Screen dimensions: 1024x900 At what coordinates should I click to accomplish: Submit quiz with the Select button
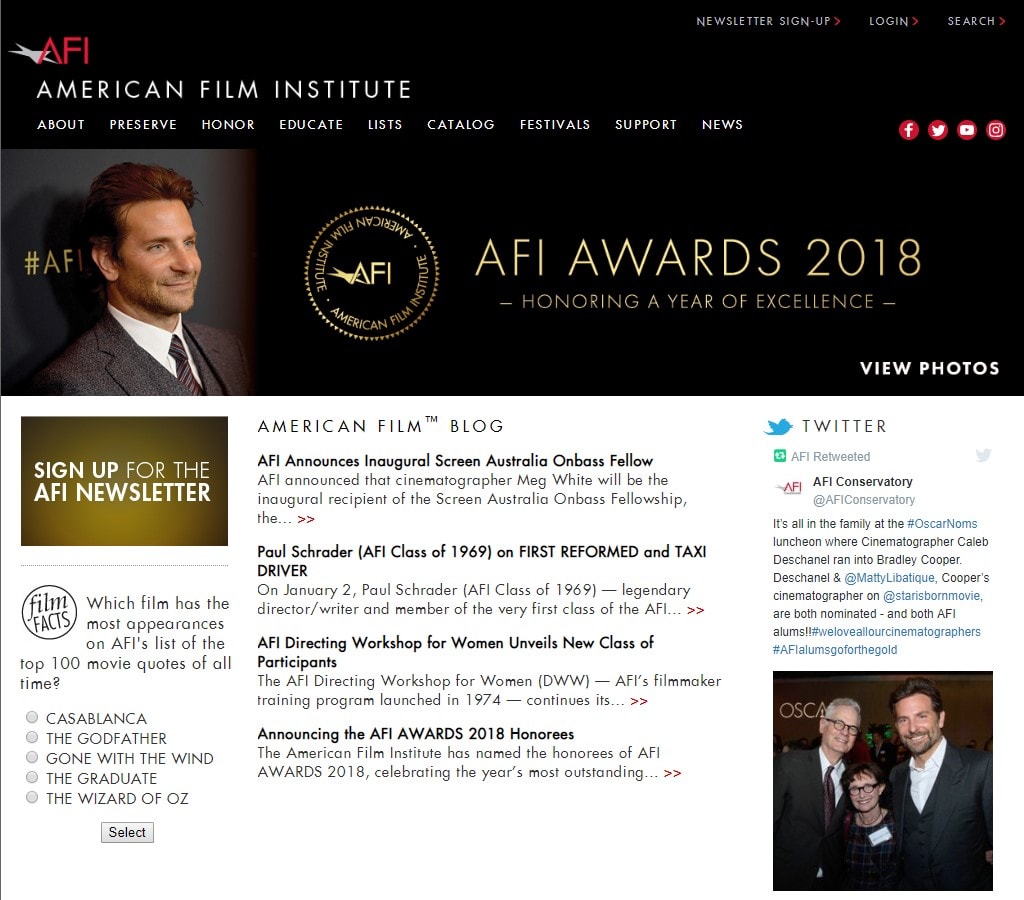coord(127,832)
